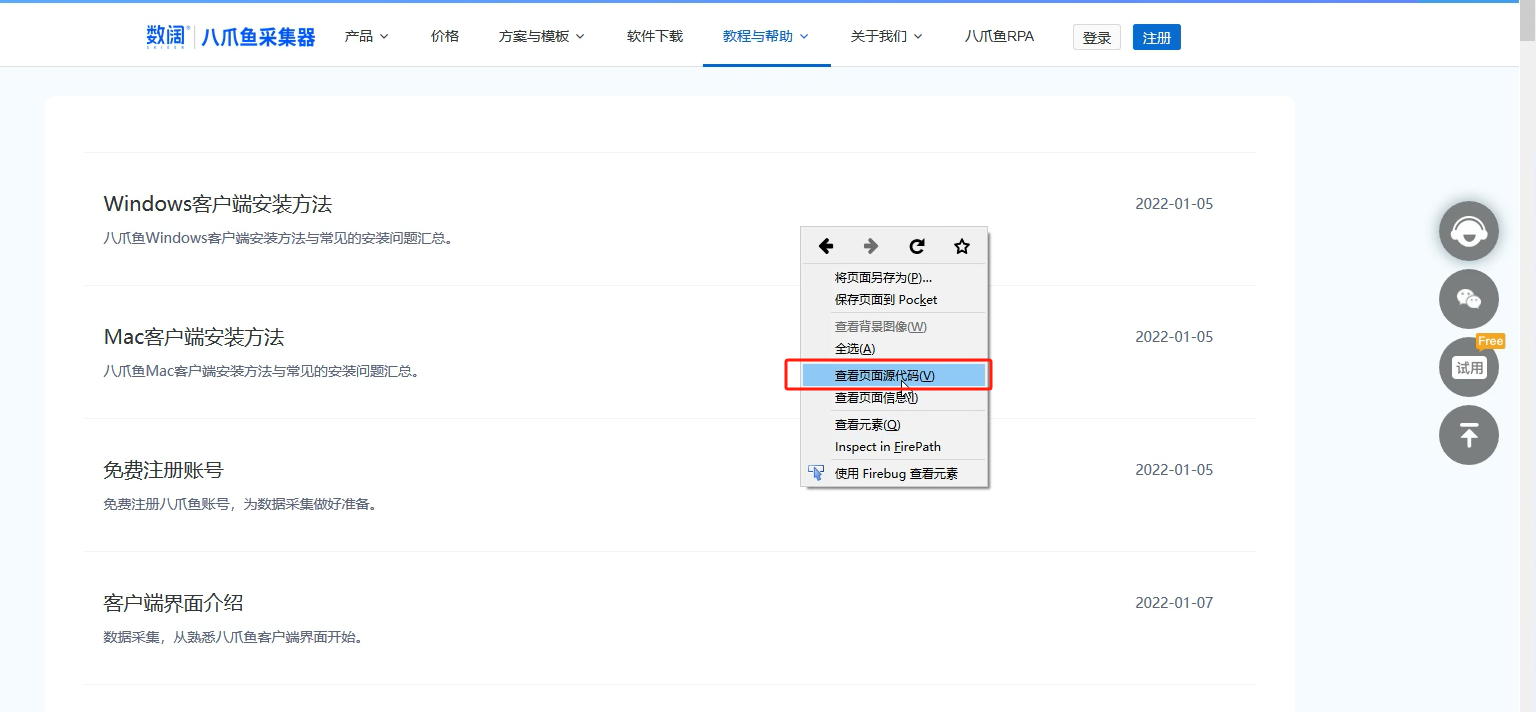This screenshot has width=1536, height=712.
Task: Choose 查看页面信息 menu entry
Action: [x=894, y=397]
